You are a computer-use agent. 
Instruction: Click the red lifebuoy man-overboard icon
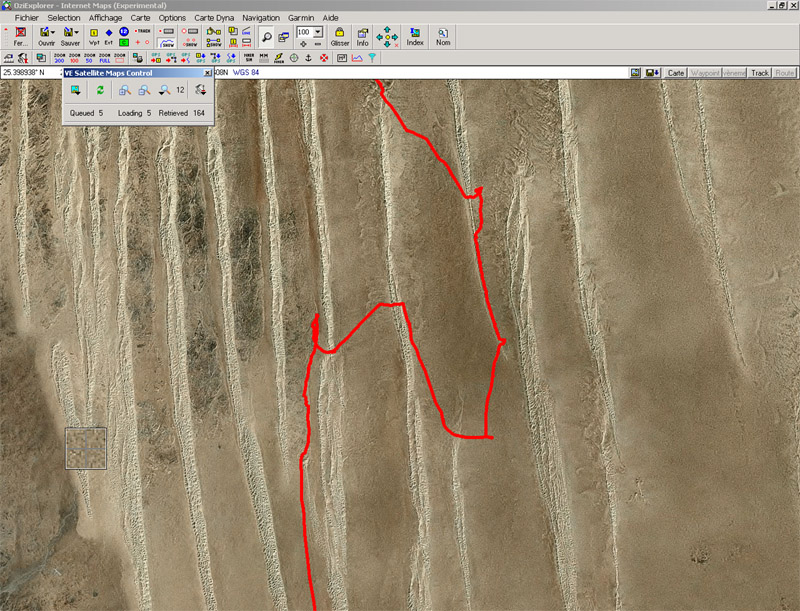click(x=323, y=58)
